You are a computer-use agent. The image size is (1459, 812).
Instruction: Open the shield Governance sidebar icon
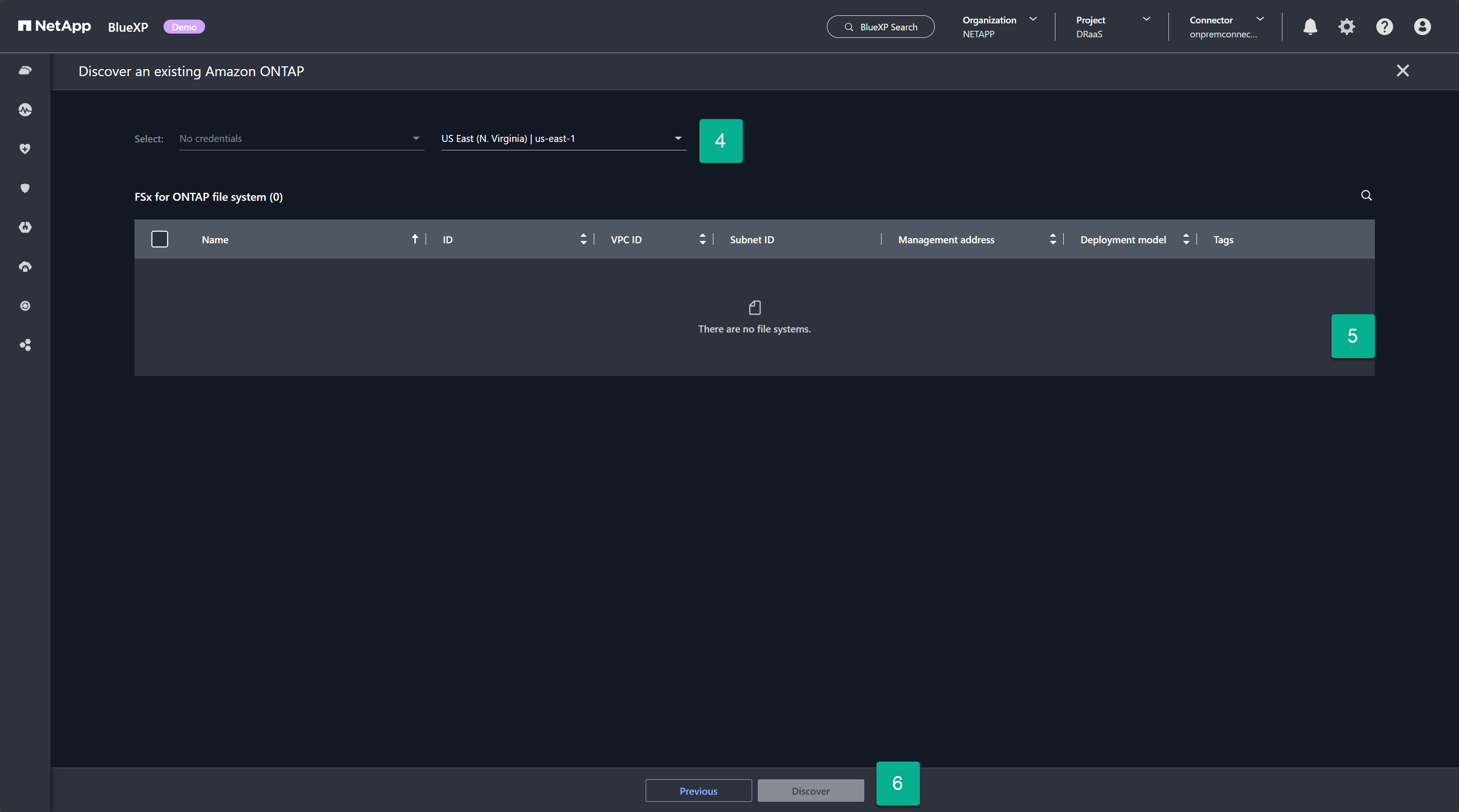(x=25, y=188)
